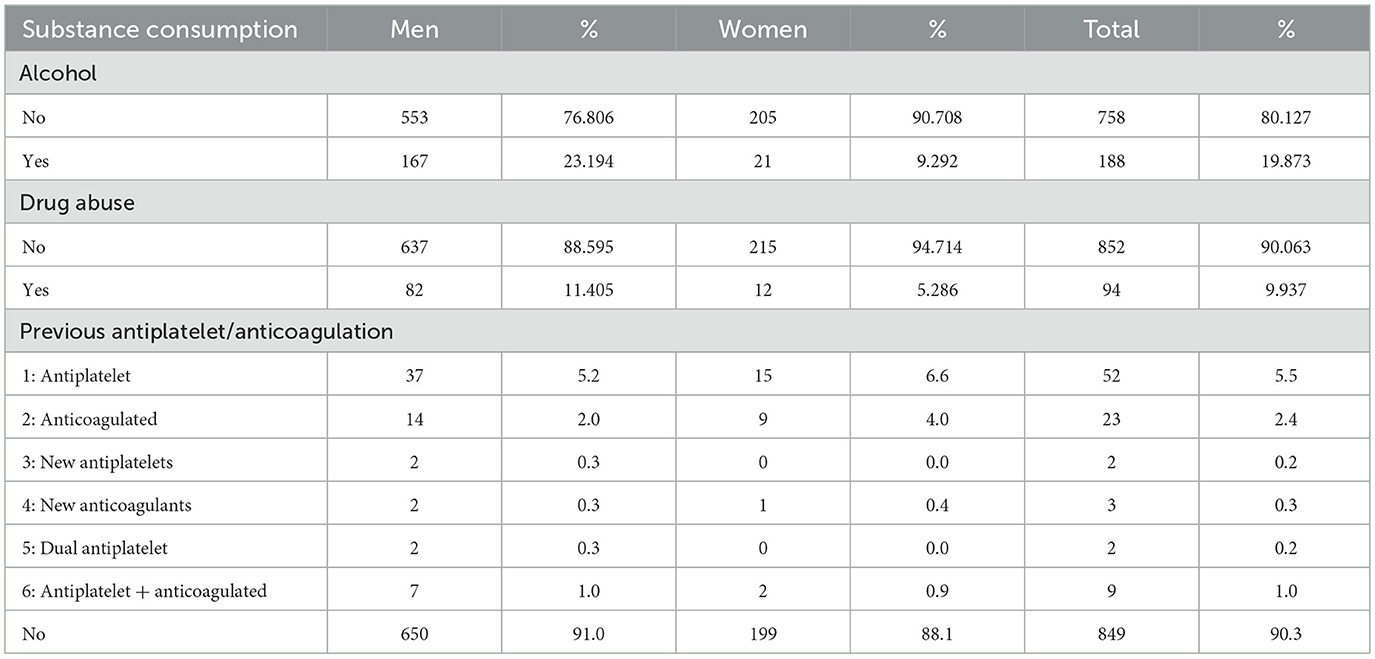Screen dimensions: 1375x659
Task: Select the Men column header
Action: tap(414, 29)
